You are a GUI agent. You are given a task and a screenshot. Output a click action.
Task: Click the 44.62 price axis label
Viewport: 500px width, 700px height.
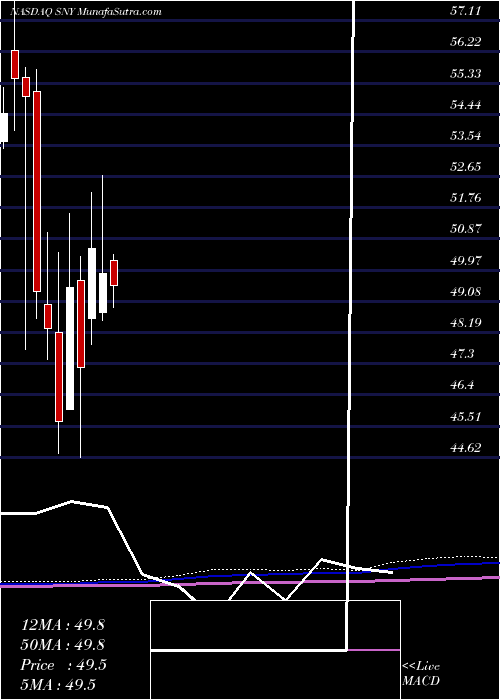coord(465,447)
